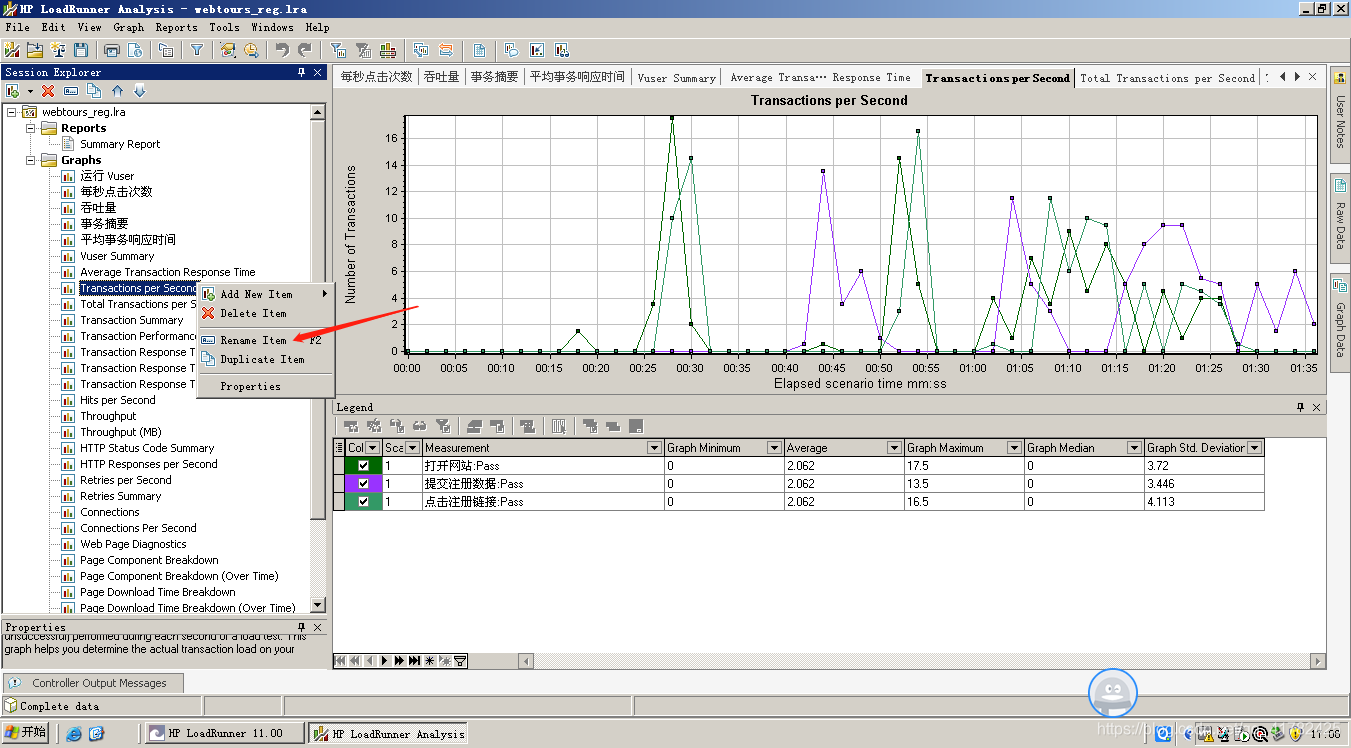Switch to Total Transactions per Second tab
The height and width of the screenshot is (748, 1351).
pyautogui.click(x=1166, y=77)
